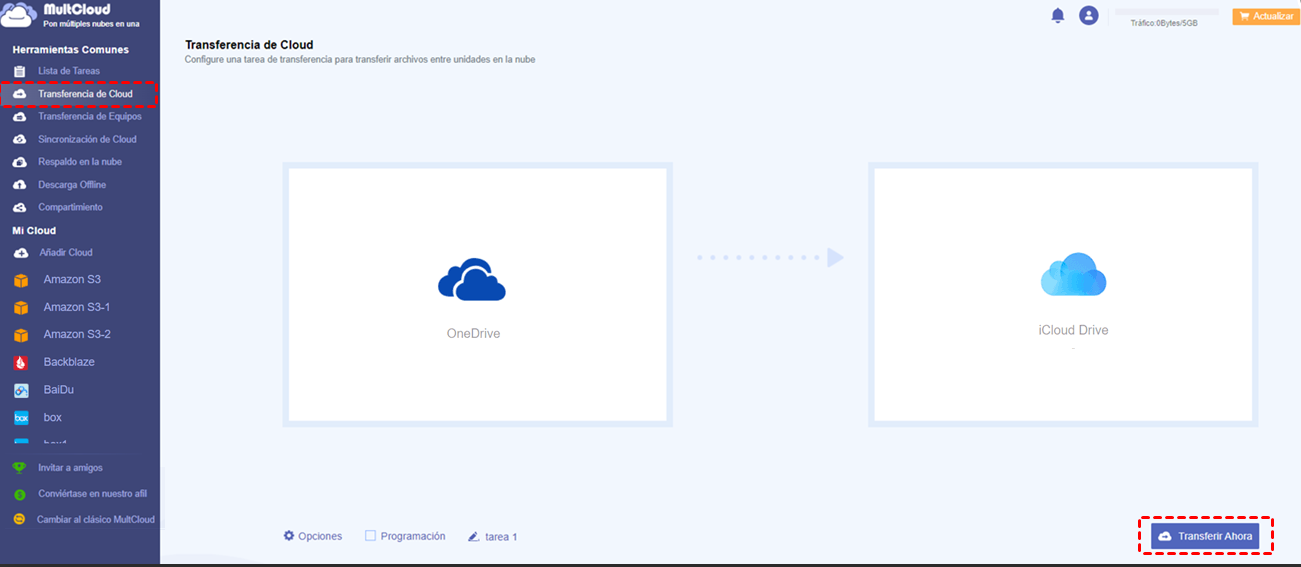The height and width of the screenshot is (567, 1301).
Task: Click the box drive icon
Action: (x=21, y=417)
